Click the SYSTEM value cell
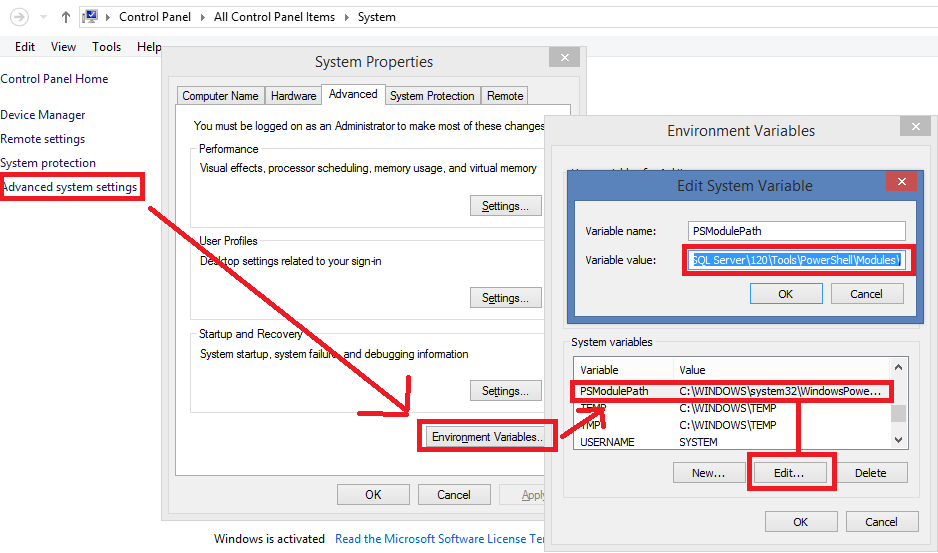The image size is (938, 553). [x=698, y=441]
